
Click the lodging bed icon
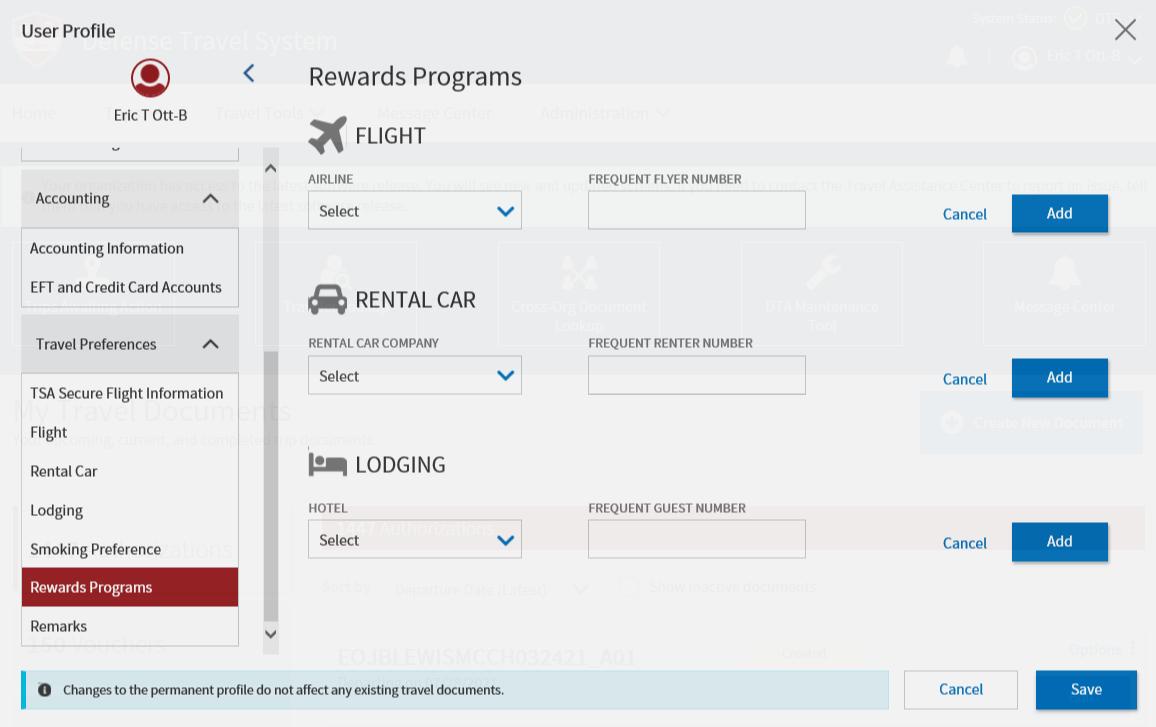[327, 464]
